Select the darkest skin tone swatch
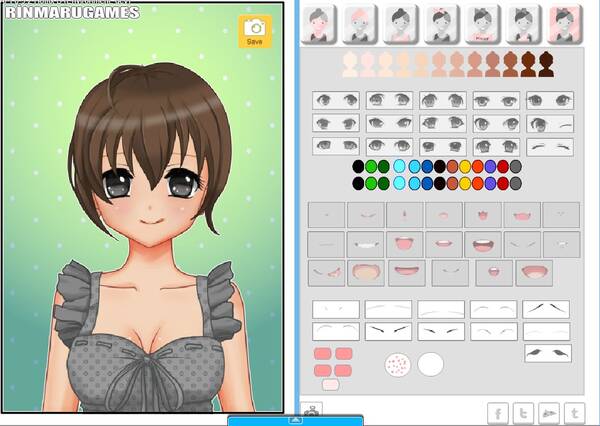The width and height of the screenshot is (600, 426). (x=546, y=64)
